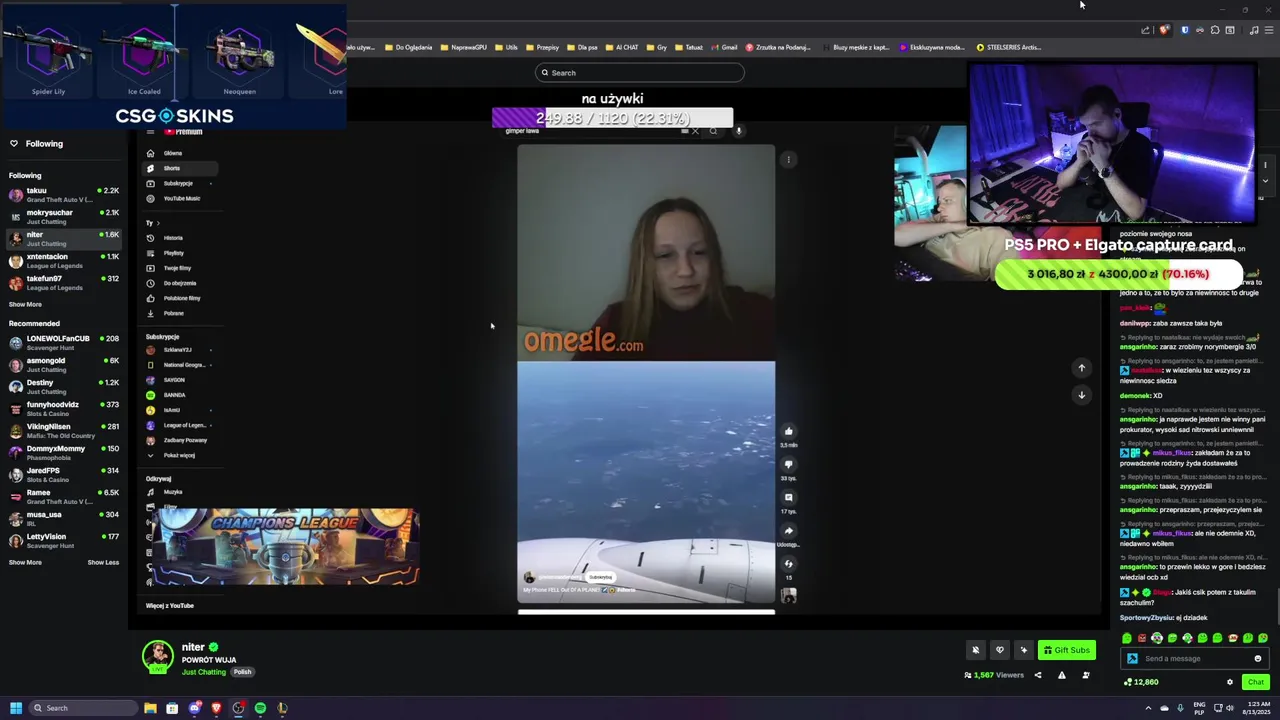The height and width of the screenshot is (720, 1280).
Task: Open File Explorer from taskbar
Action: [150, 708]
